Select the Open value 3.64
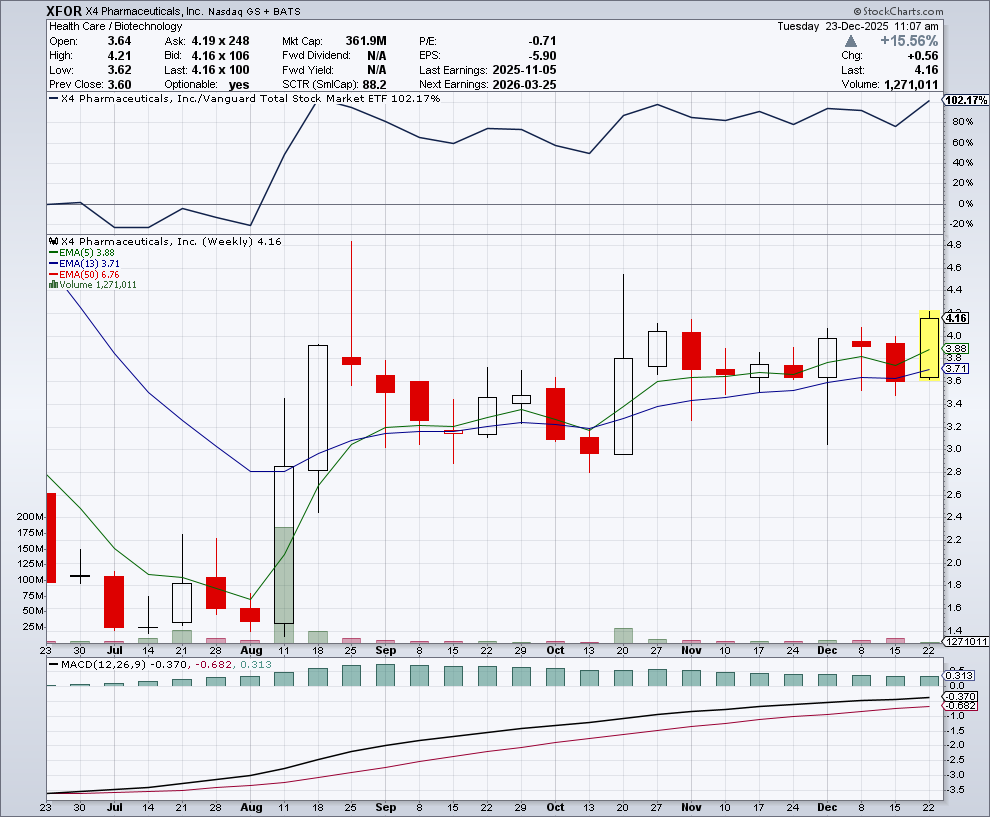990x817 pixels. 119,41
